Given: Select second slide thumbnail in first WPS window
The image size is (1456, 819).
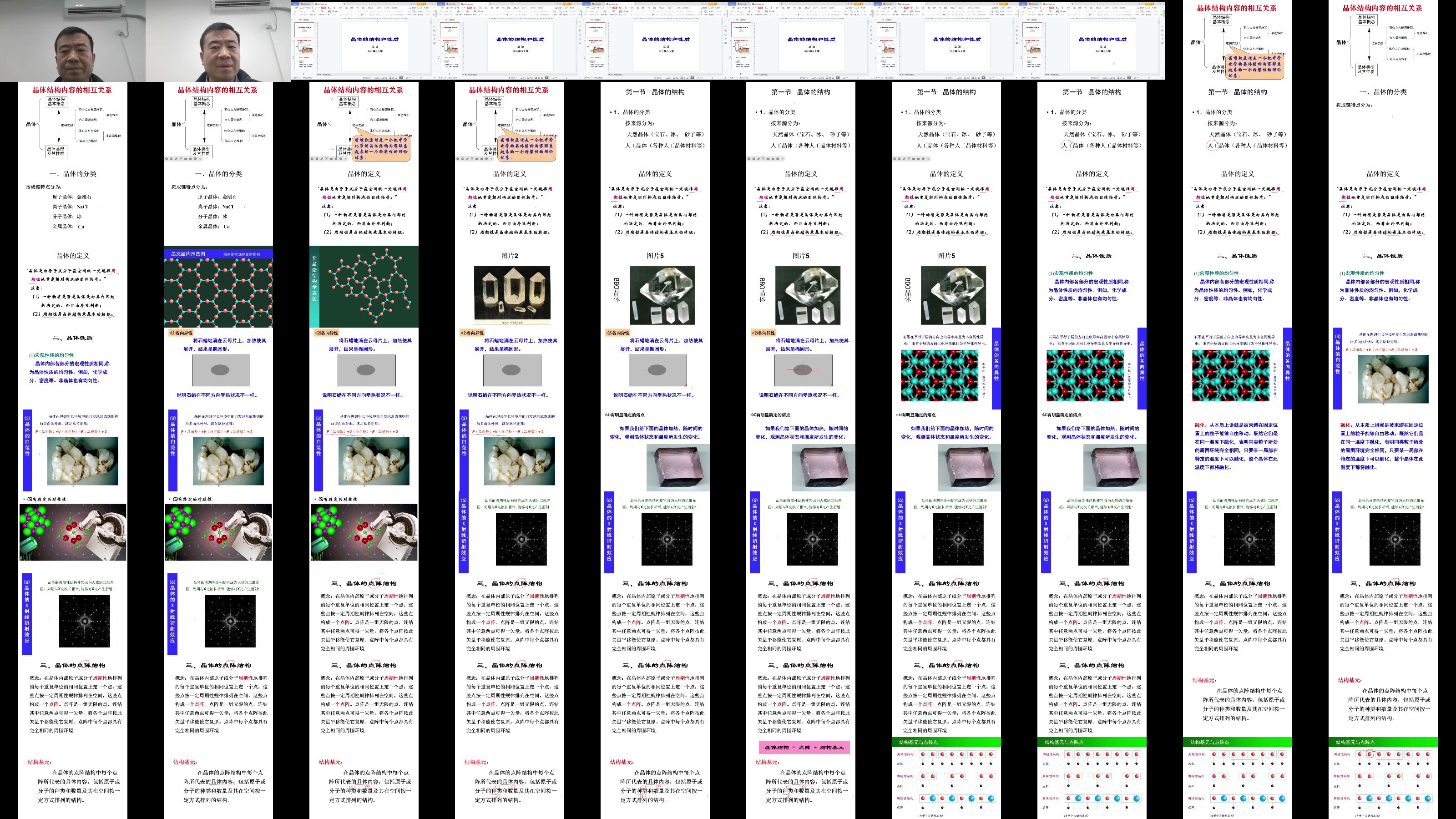Looking at the screenshot, I should (x=305, y=46).
